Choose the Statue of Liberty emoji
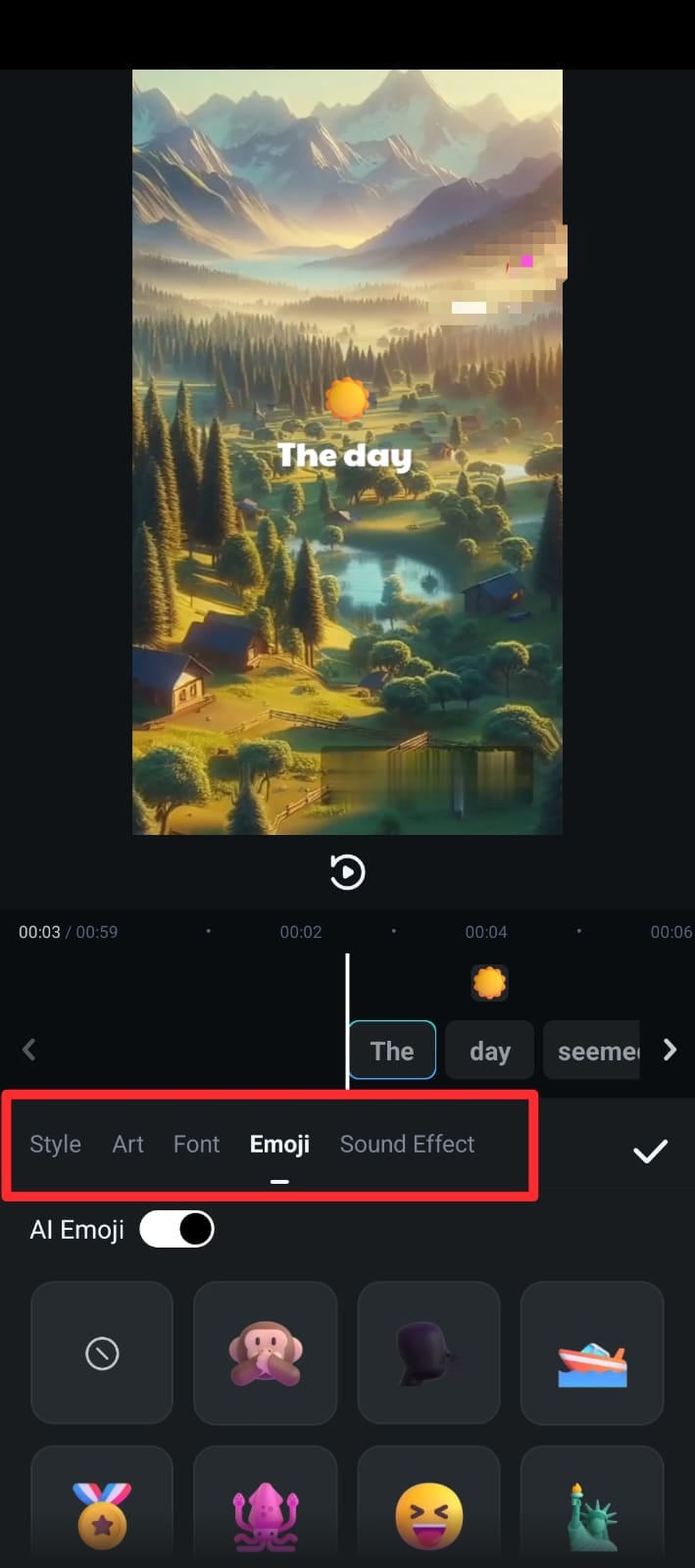Image resolution: width=695 pixels, height=1568 pixels. point(592,1509)
